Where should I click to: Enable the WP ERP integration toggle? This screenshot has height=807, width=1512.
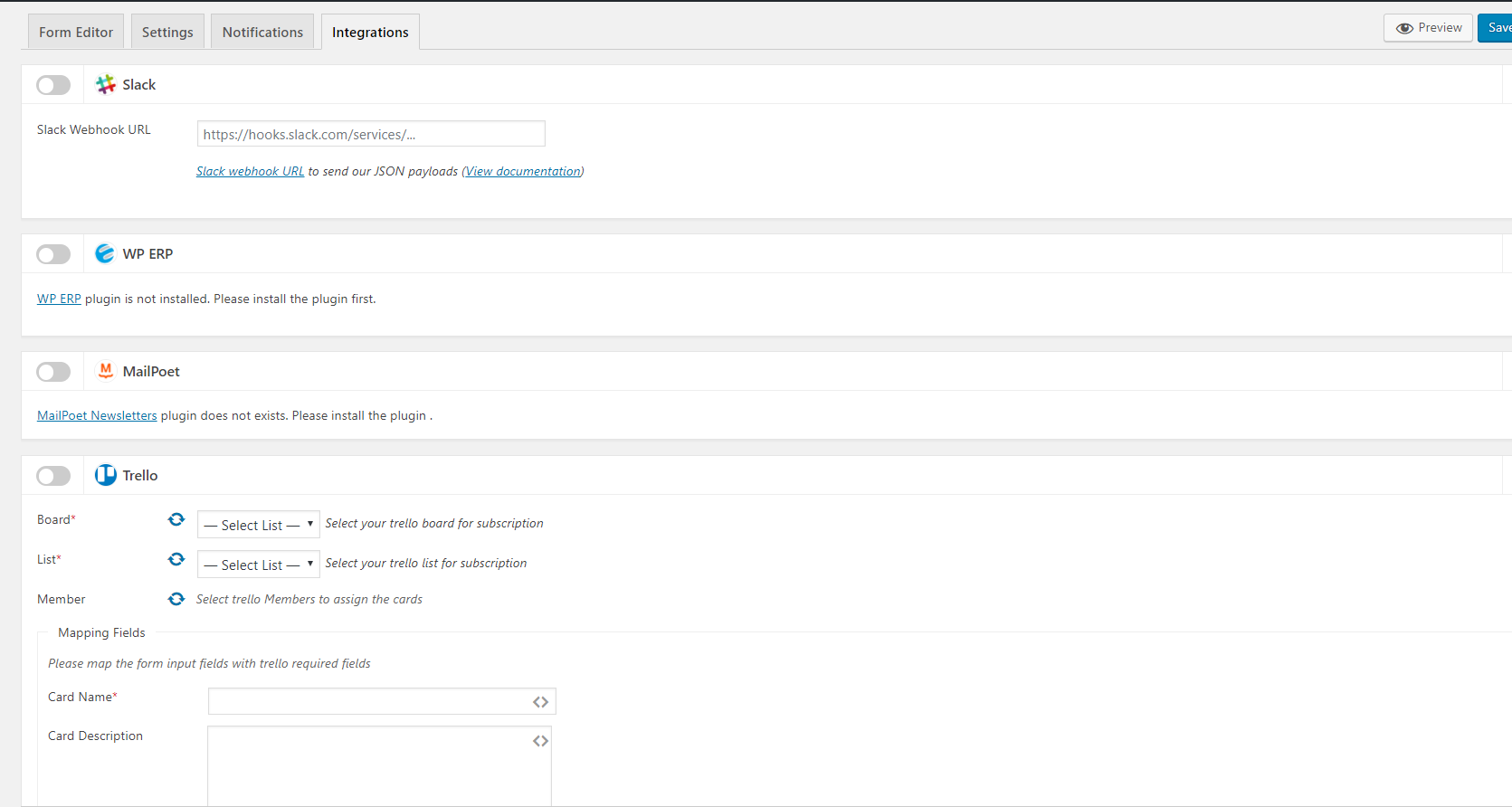pos(53,254)
